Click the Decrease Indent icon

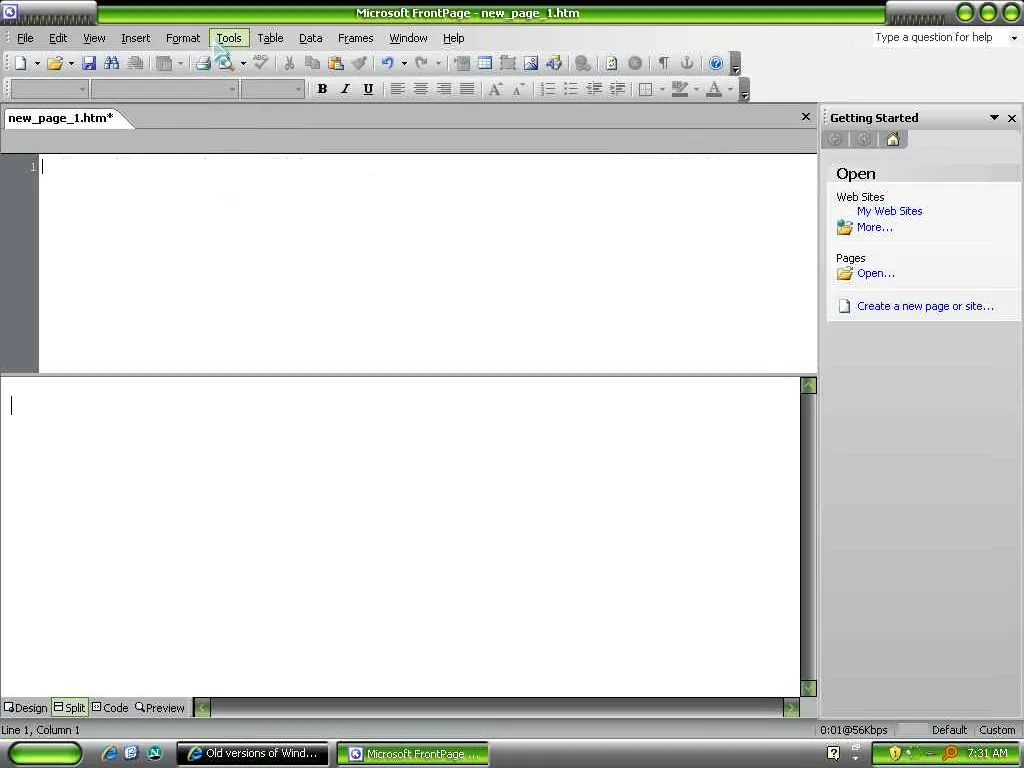(x=594, y=89)
